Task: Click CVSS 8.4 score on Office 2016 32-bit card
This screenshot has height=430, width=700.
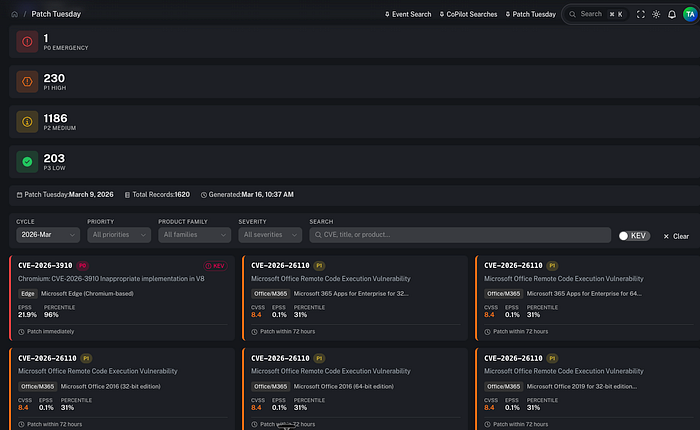Action: click(23, 408)
